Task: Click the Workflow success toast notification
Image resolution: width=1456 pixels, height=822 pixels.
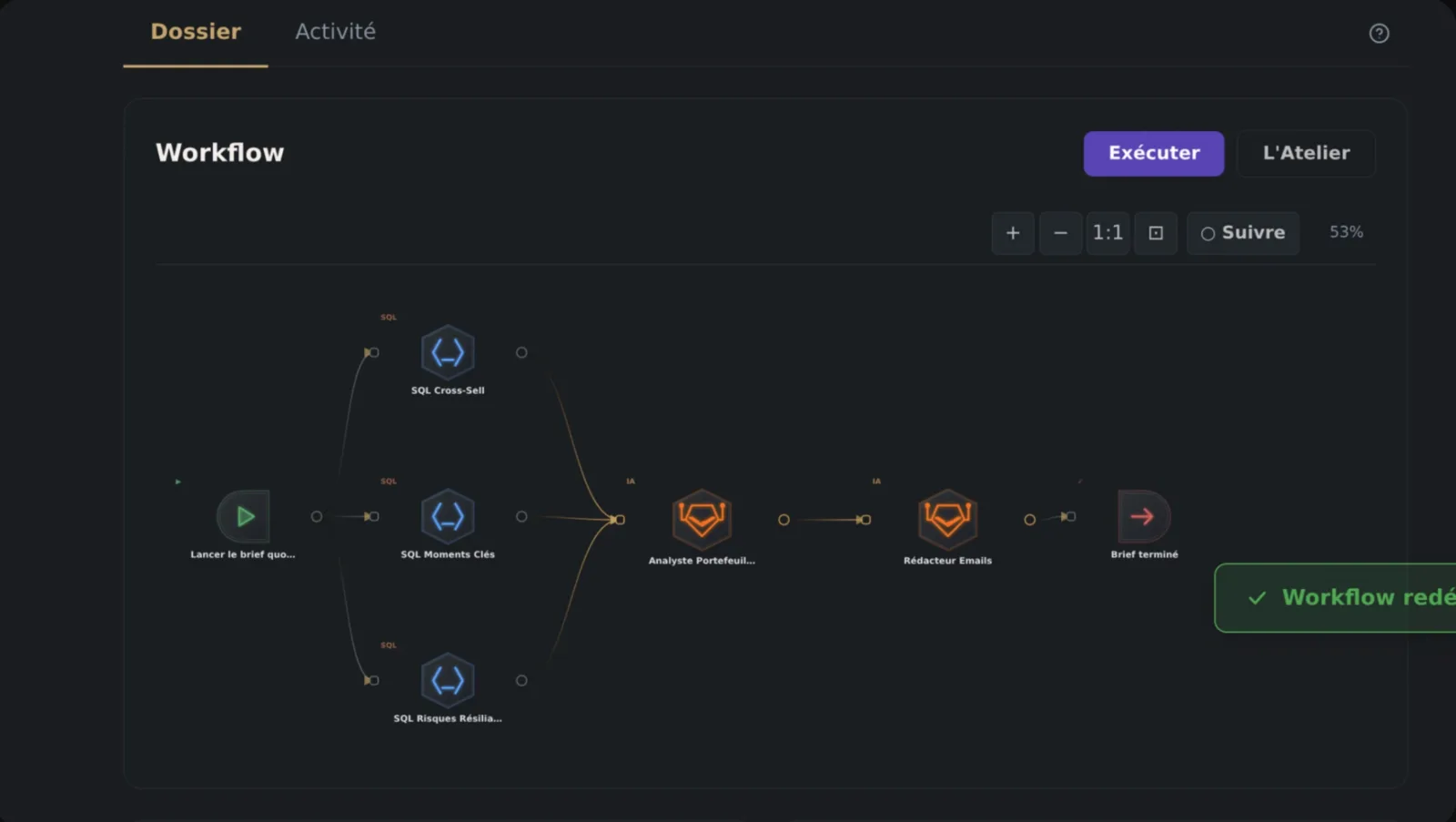Action: (1335, 598)
